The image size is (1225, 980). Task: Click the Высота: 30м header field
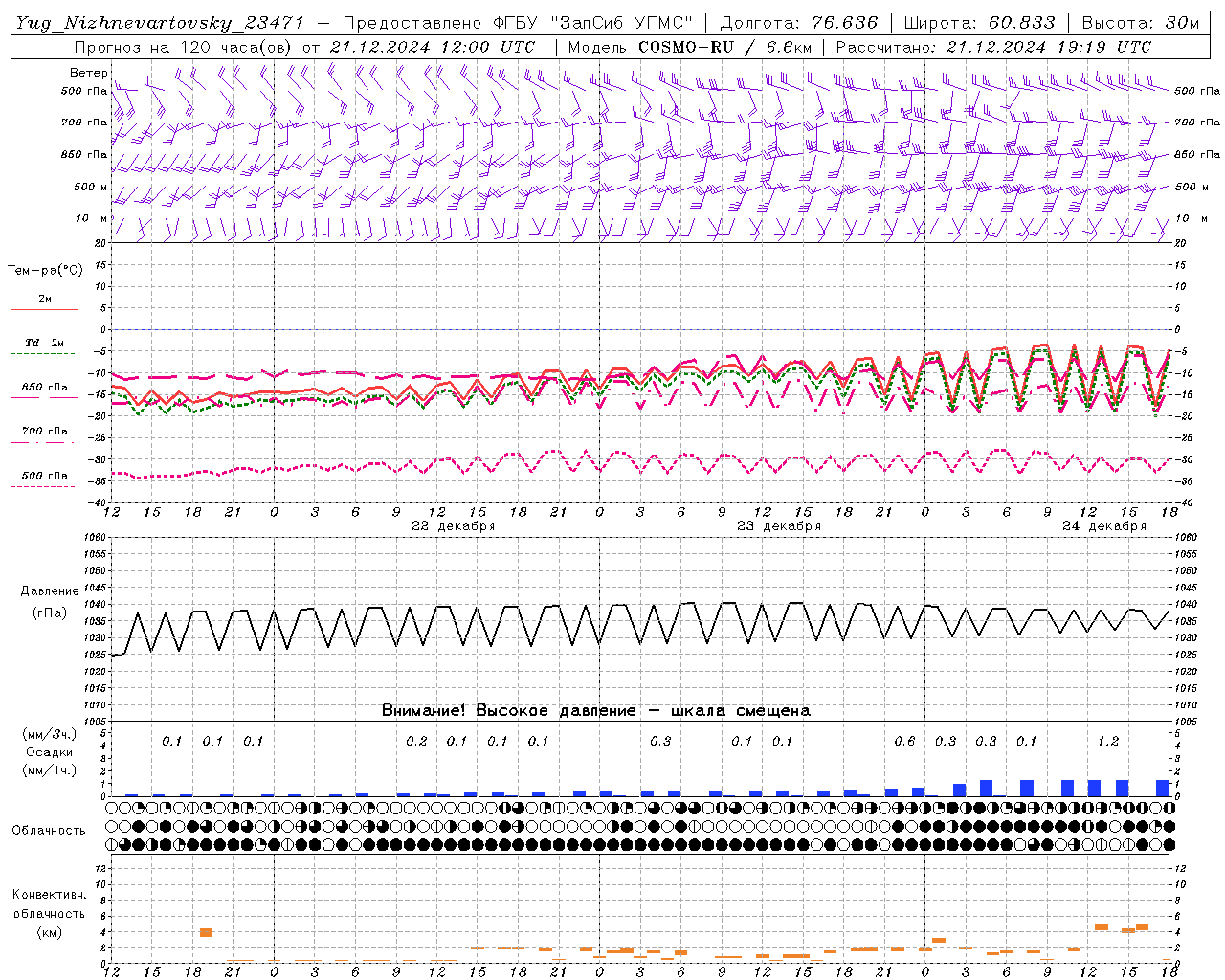1140,23
